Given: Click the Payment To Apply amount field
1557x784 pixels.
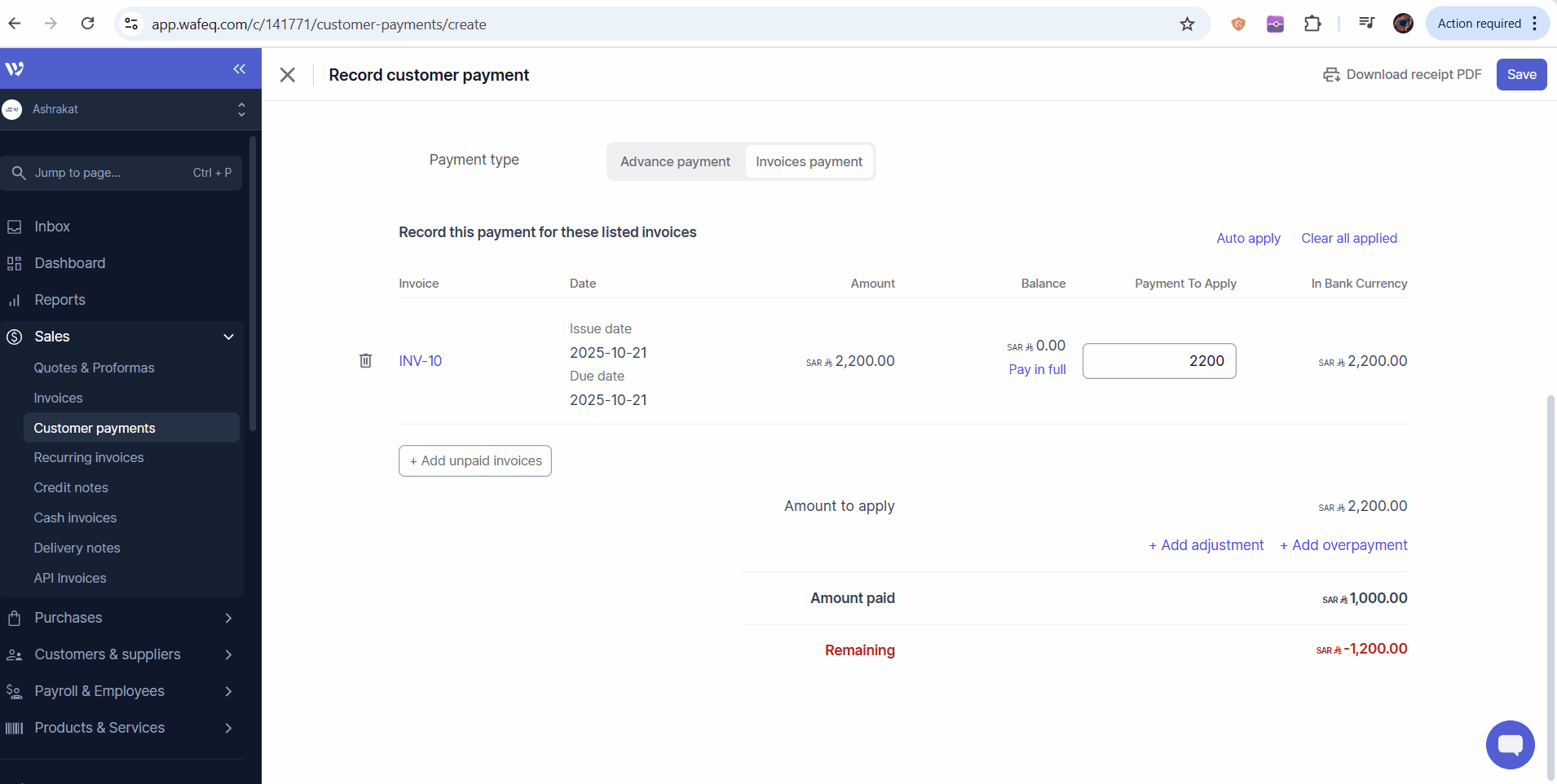Looking at the screenshot, I should pos(1158,361).
